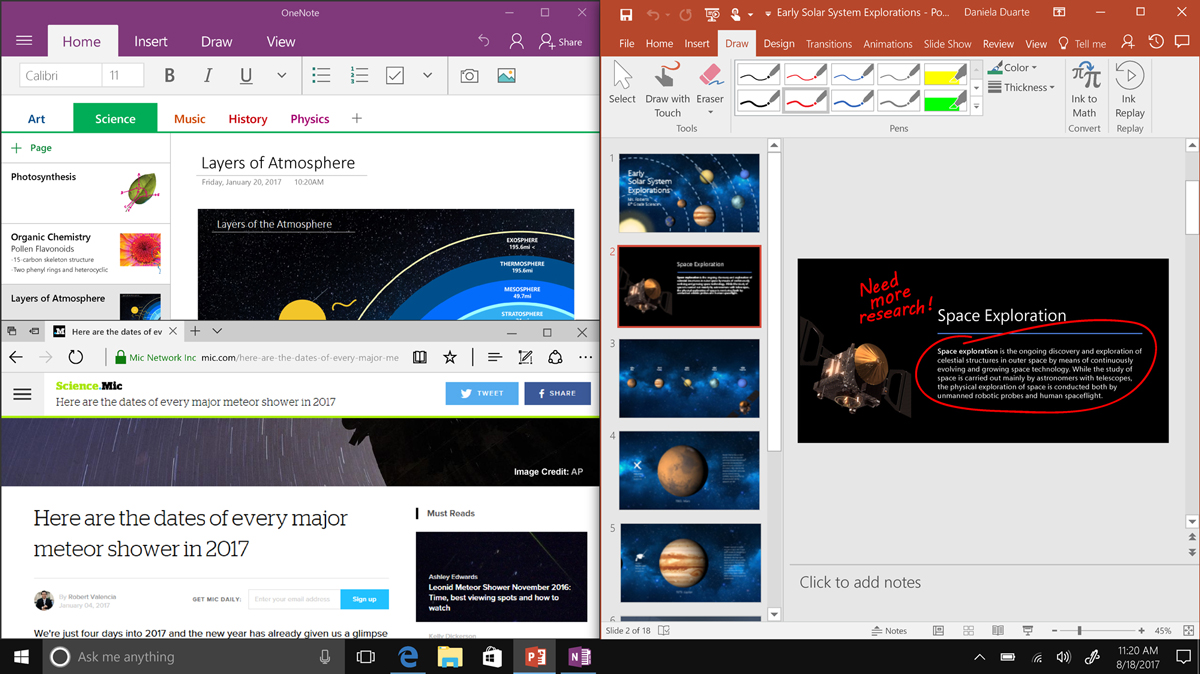Select green highlighter pen swatch
This screenshot has width=1200, height=674.
click(x=945, y=101)
